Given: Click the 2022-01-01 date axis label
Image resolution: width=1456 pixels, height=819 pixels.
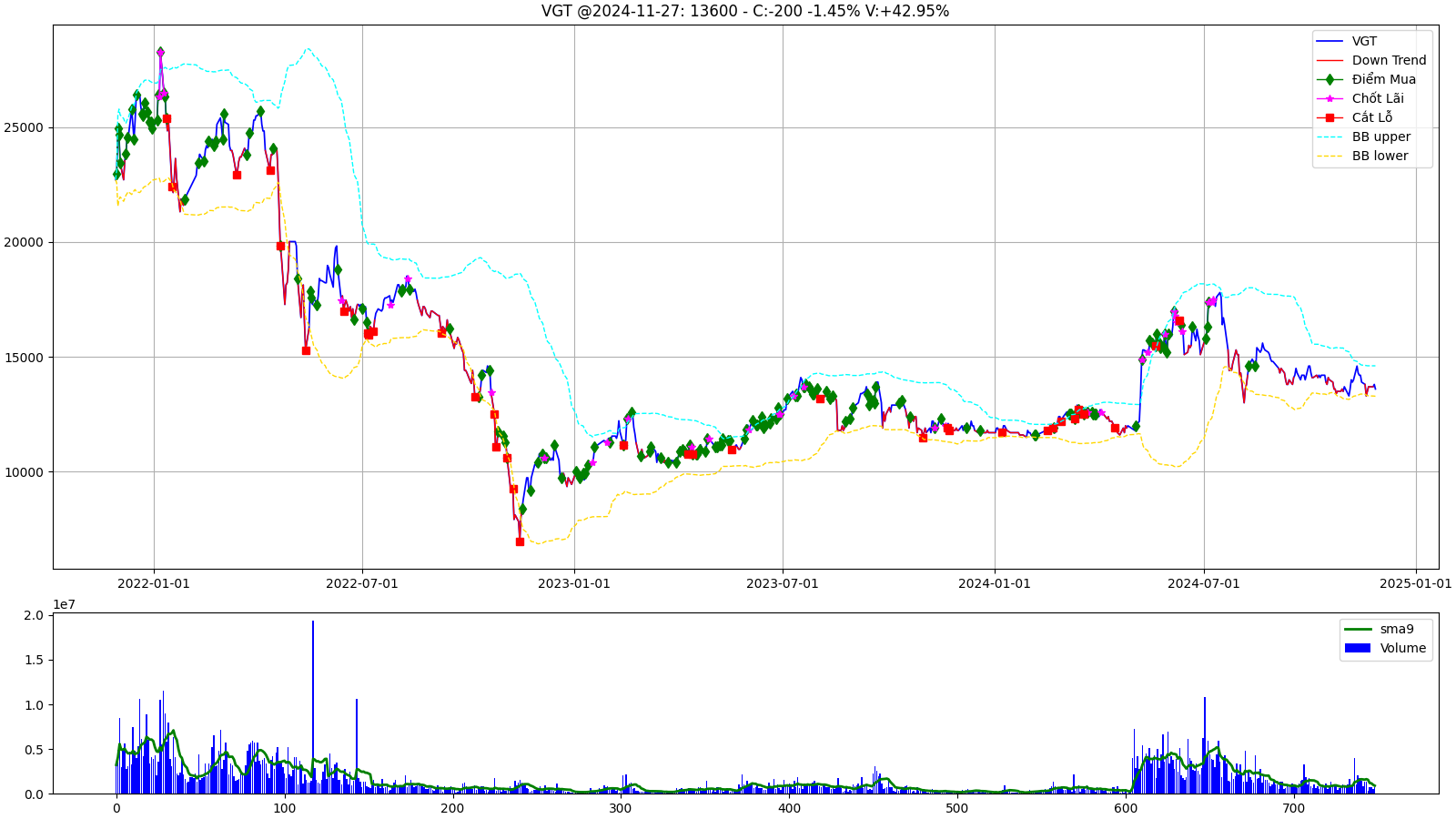Looking at the screenshot, I should point(153,583).
